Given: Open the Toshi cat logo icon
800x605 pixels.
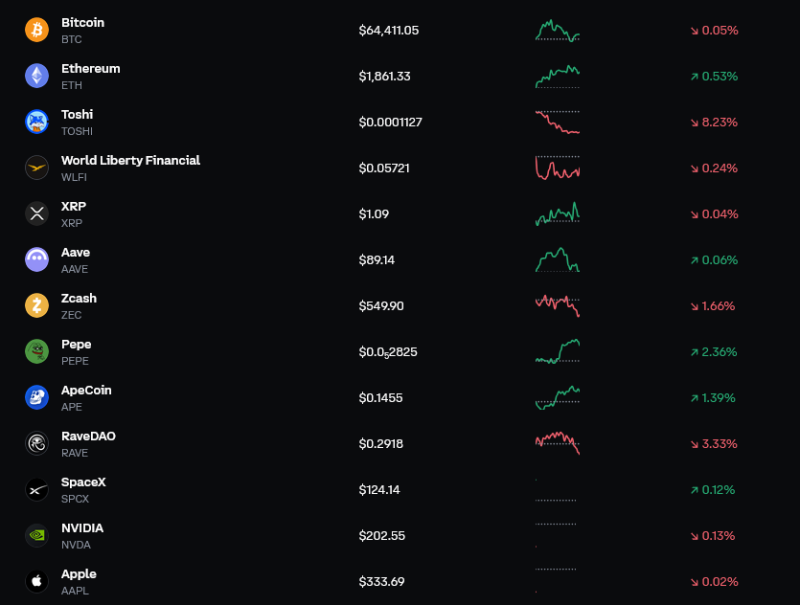Looking at the screenshot, I should [37, 121].
